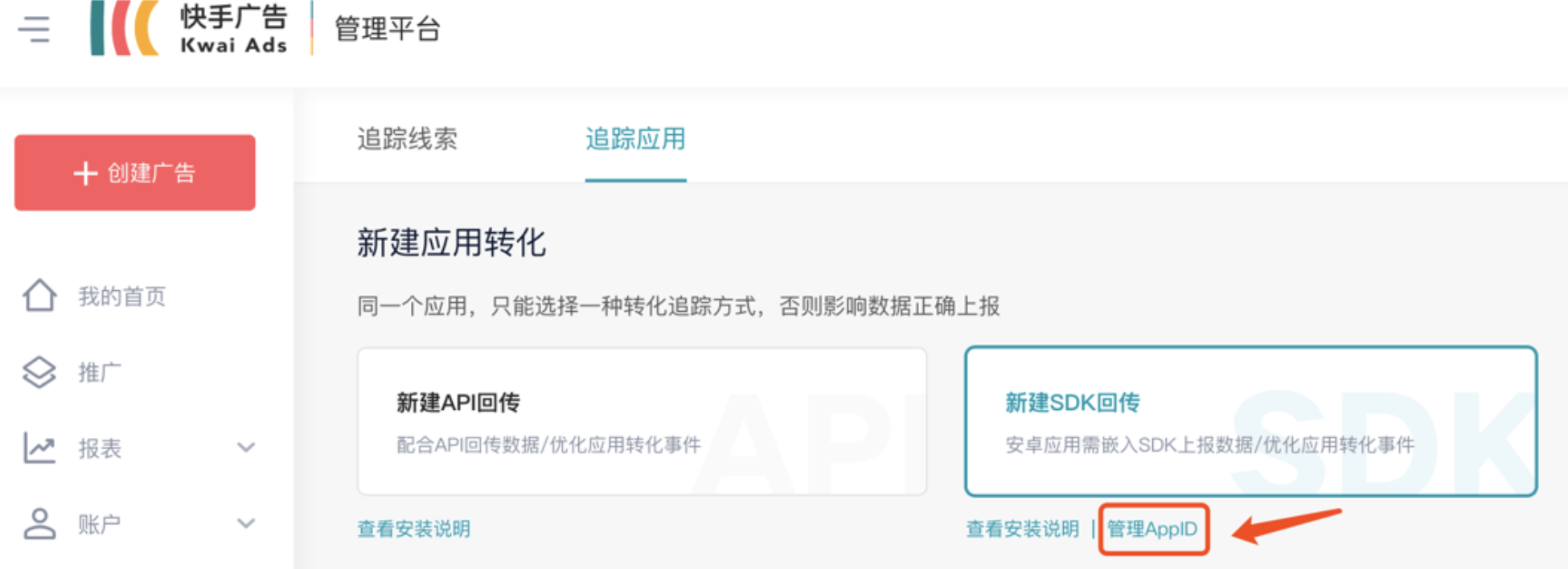Click the 创建广告 button
Screen dimensions: 1568x569
pos(135,173)
